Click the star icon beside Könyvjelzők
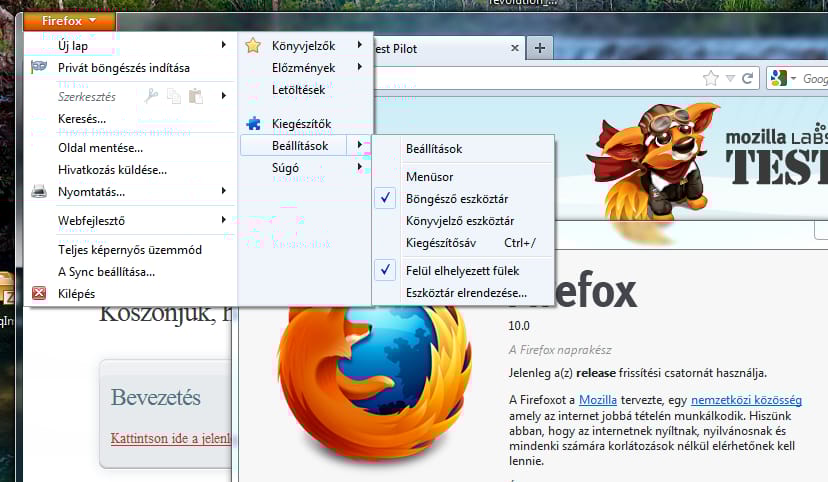The image size is (828, 482). tap(253, 45)
